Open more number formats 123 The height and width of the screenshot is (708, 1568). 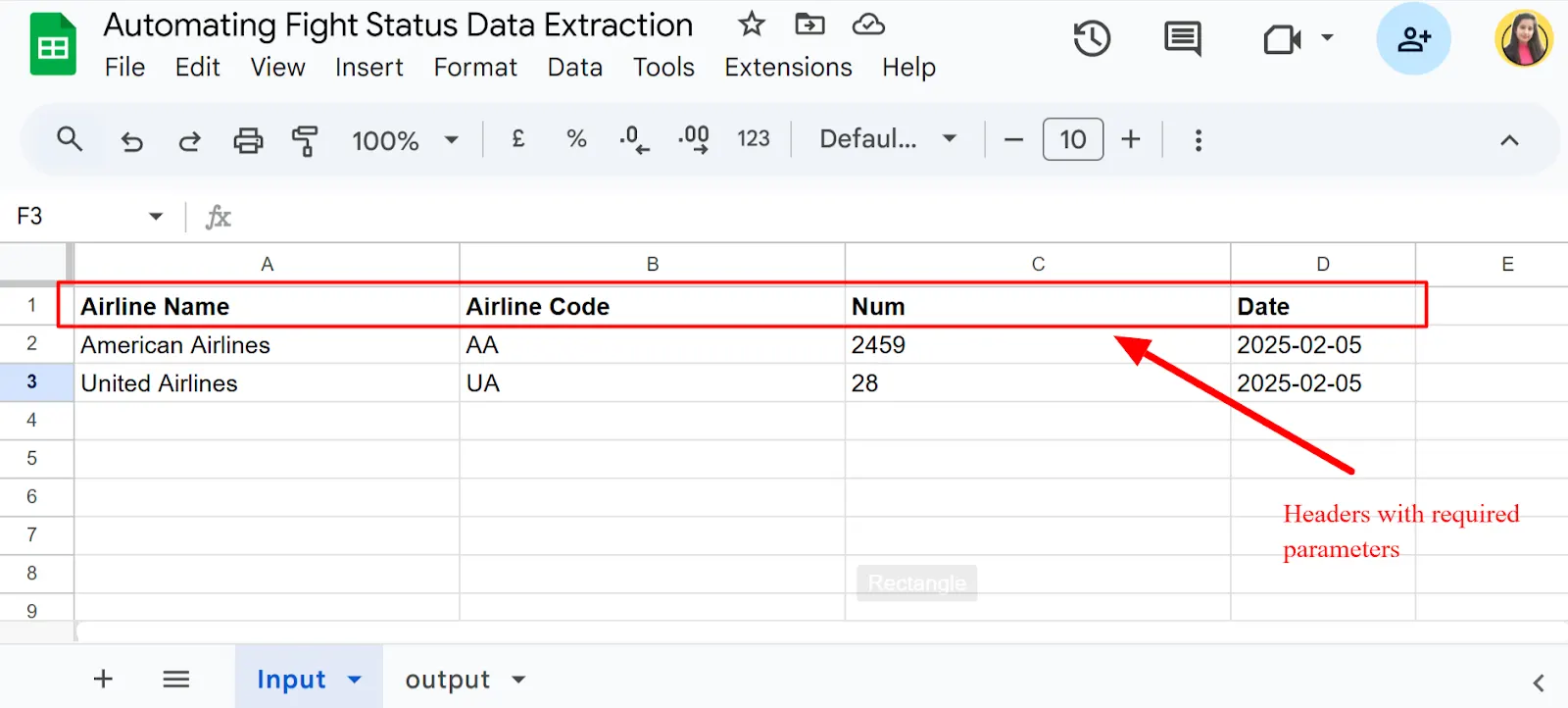click(x=754, y=139)
